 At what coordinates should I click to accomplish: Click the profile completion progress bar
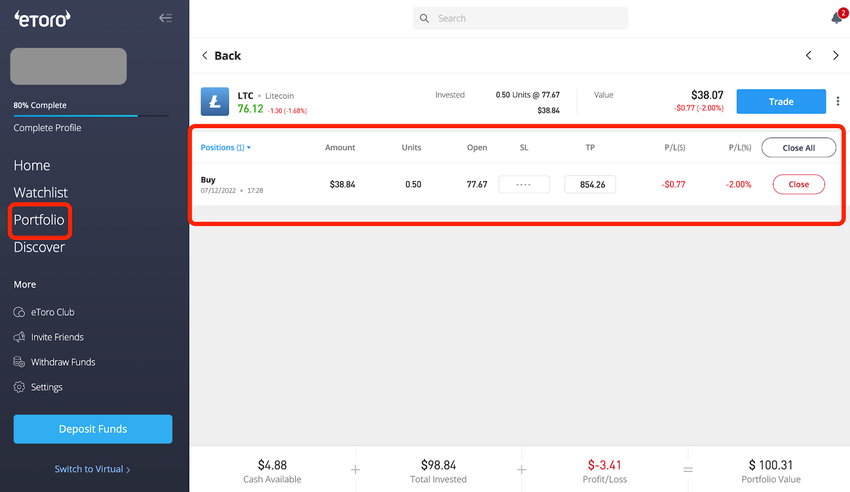coord(91,115)
